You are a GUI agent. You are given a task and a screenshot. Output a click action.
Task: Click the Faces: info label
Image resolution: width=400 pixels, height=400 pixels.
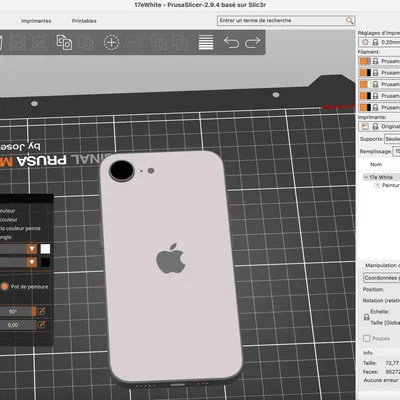click(371, 371)
